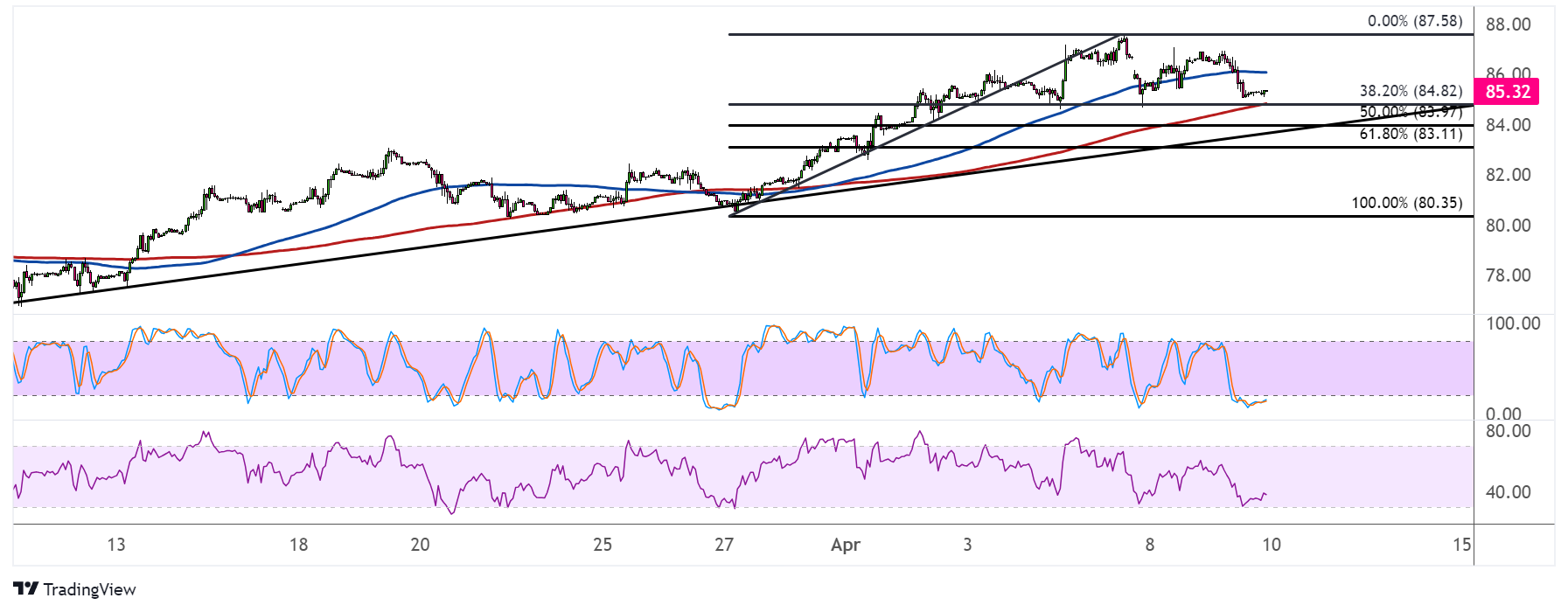Click the 27 date label on time axis

coord(724,545)
